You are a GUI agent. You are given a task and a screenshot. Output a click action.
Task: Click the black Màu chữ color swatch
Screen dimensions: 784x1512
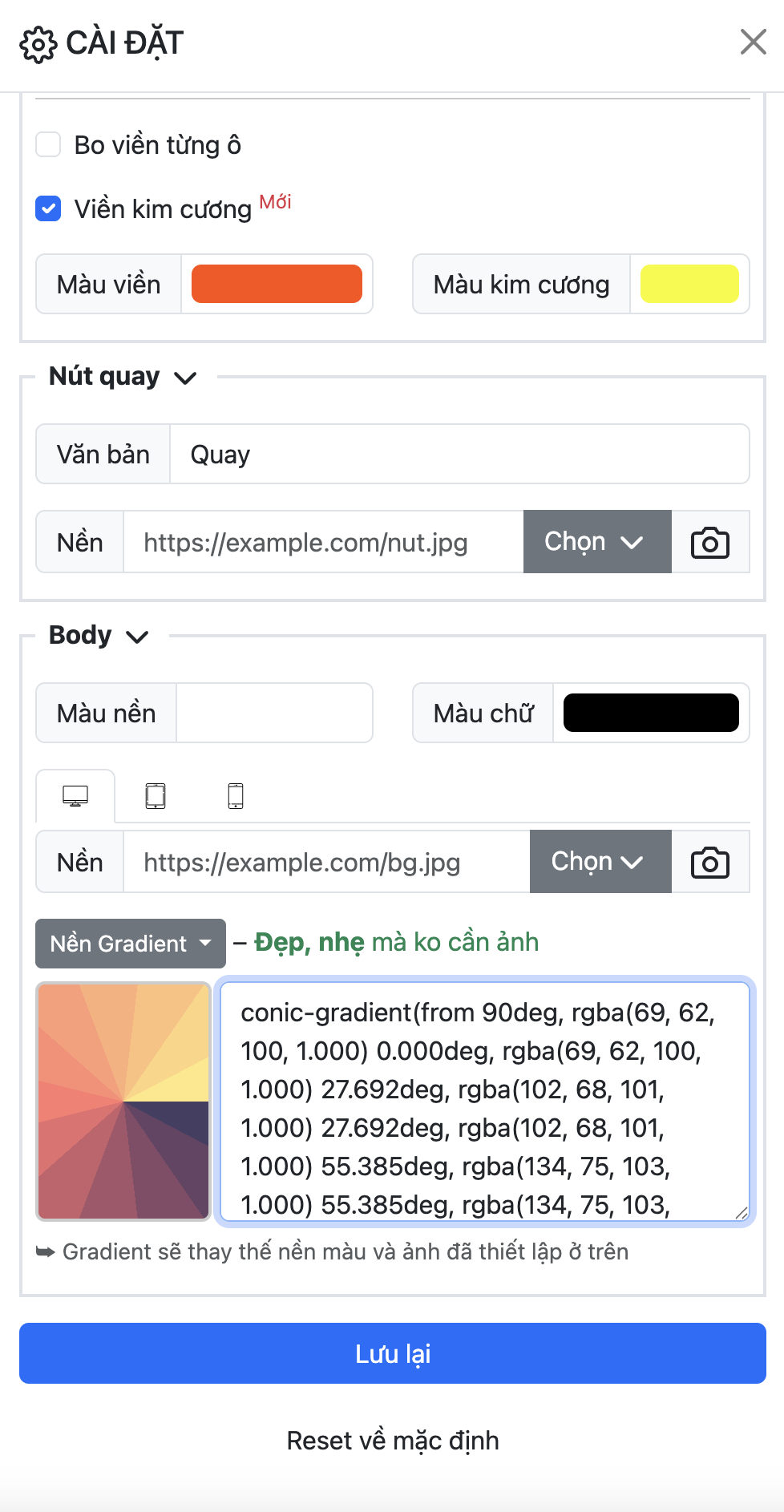[x=651, y=714]
